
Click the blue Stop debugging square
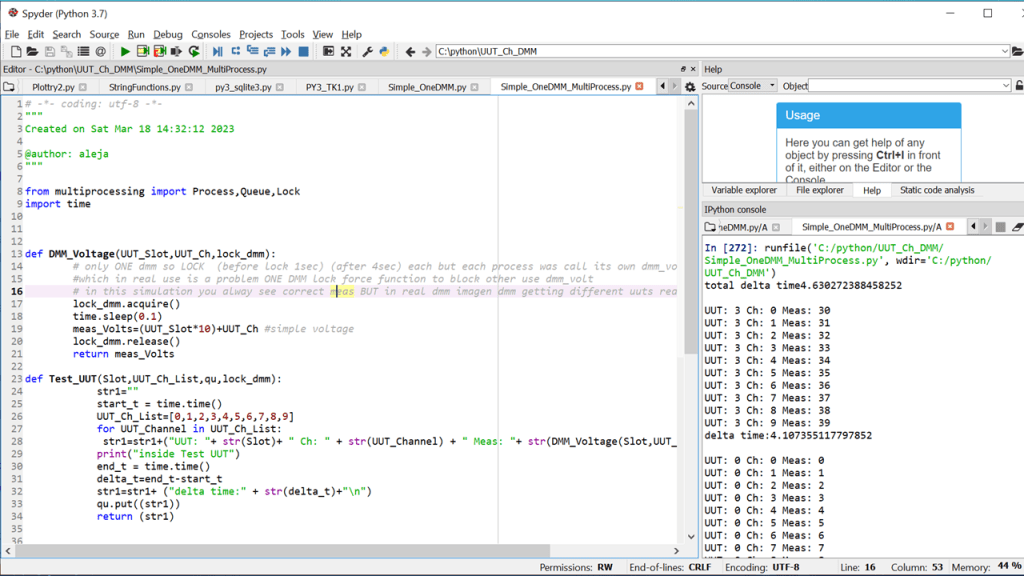tap(304, 51)
